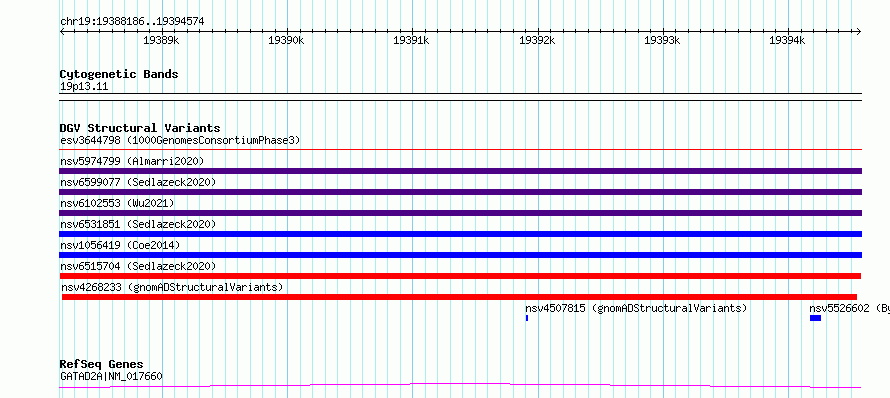Viewport: 890px width, 398px height.
Task: Select the nsv6599077 Sedlazeck2020 purple bar
Action: tap(461, 192)
